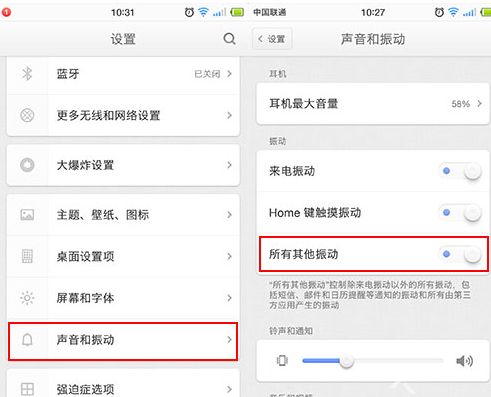This screenshot has height=397, width=491.
Task: Click the 强迫症选项 grid icon
Action: 27,389
